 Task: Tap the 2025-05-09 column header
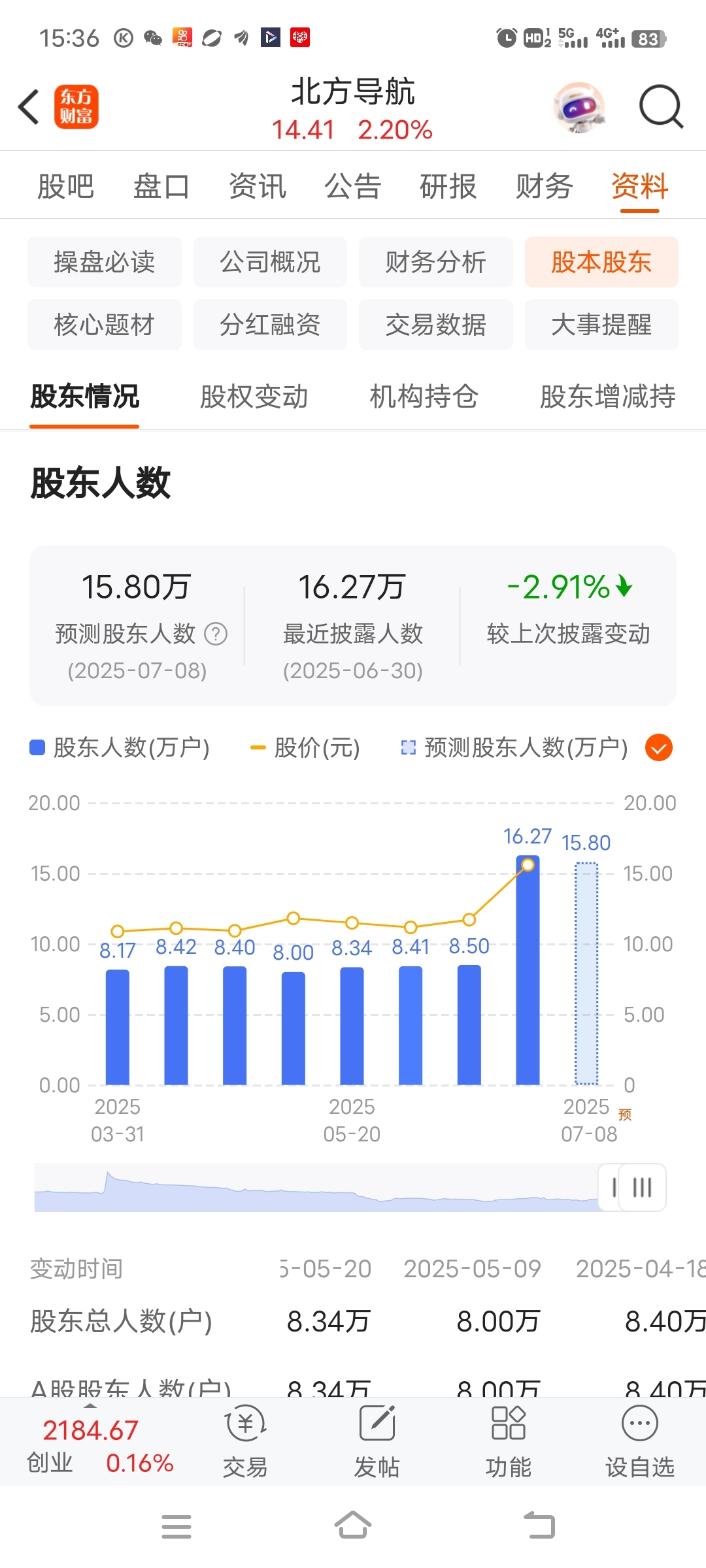[473, 1269]
